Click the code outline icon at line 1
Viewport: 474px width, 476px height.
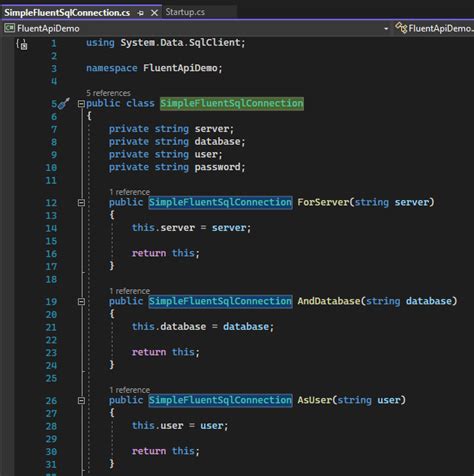tap(22, 44)
